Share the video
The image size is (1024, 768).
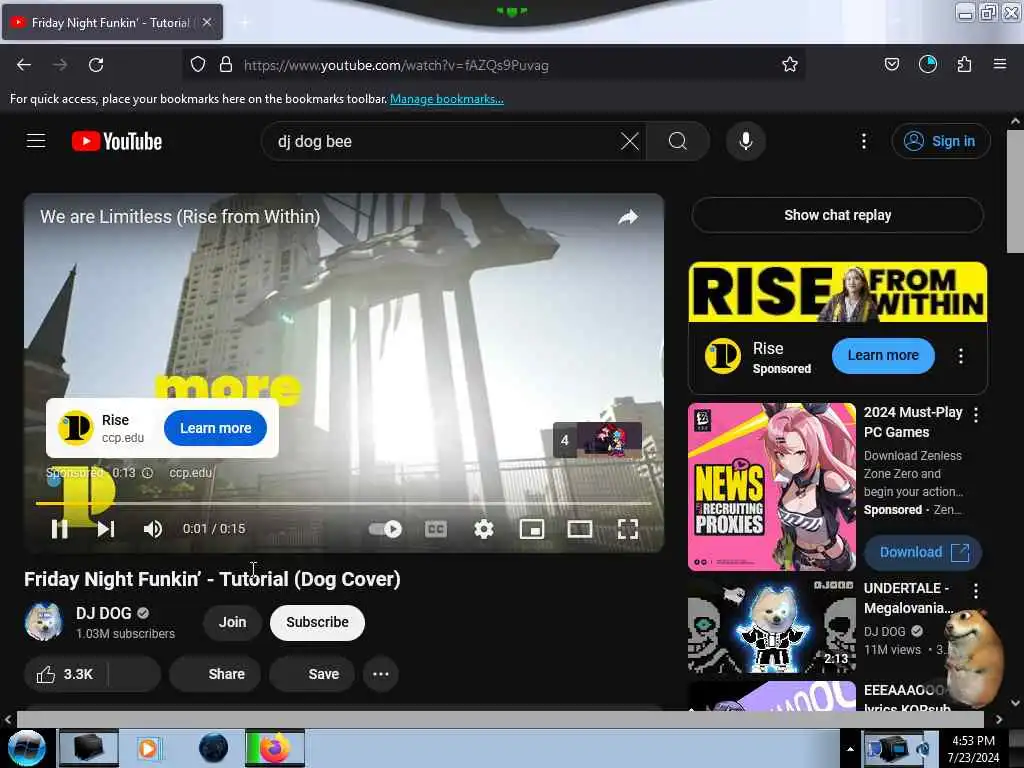tap(215, 675)
